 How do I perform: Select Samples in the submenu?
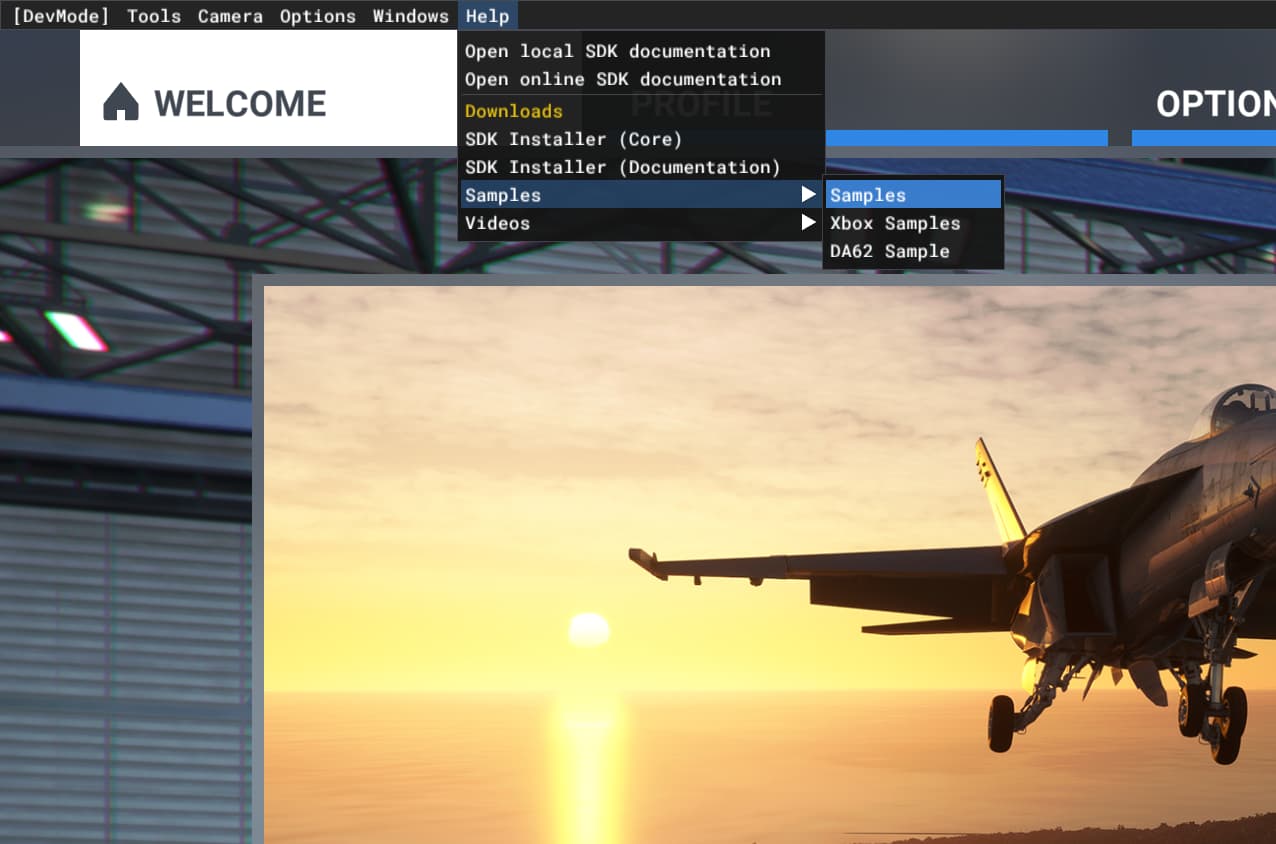913,195
